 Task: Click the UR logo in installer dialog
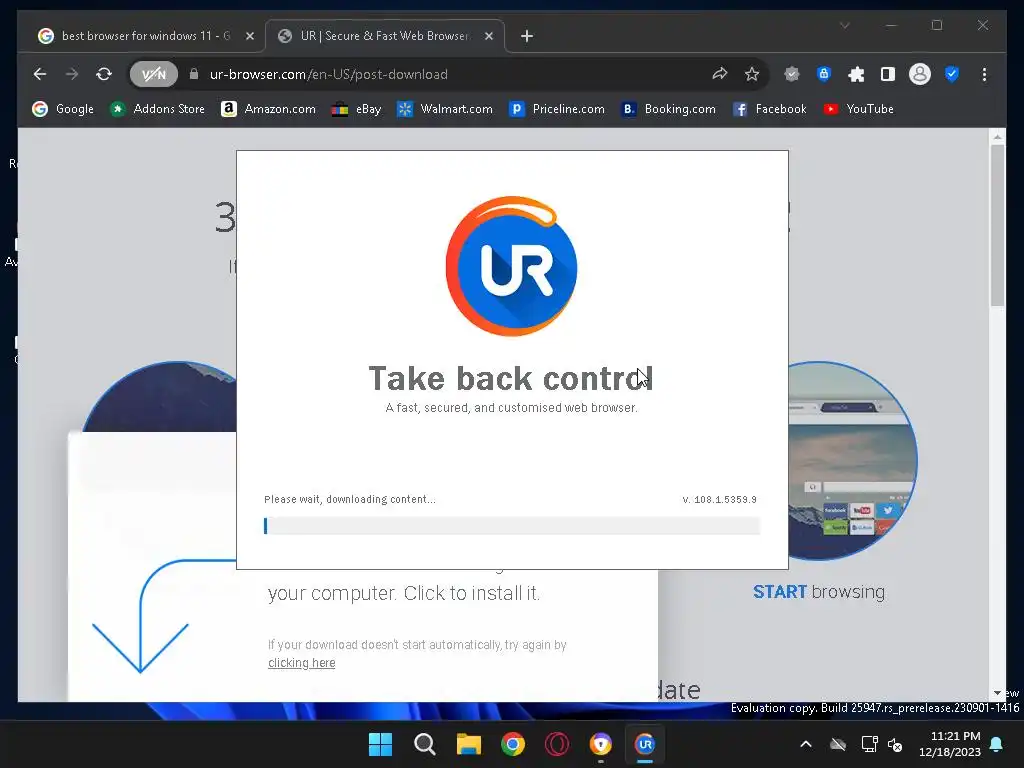(511, 266)
